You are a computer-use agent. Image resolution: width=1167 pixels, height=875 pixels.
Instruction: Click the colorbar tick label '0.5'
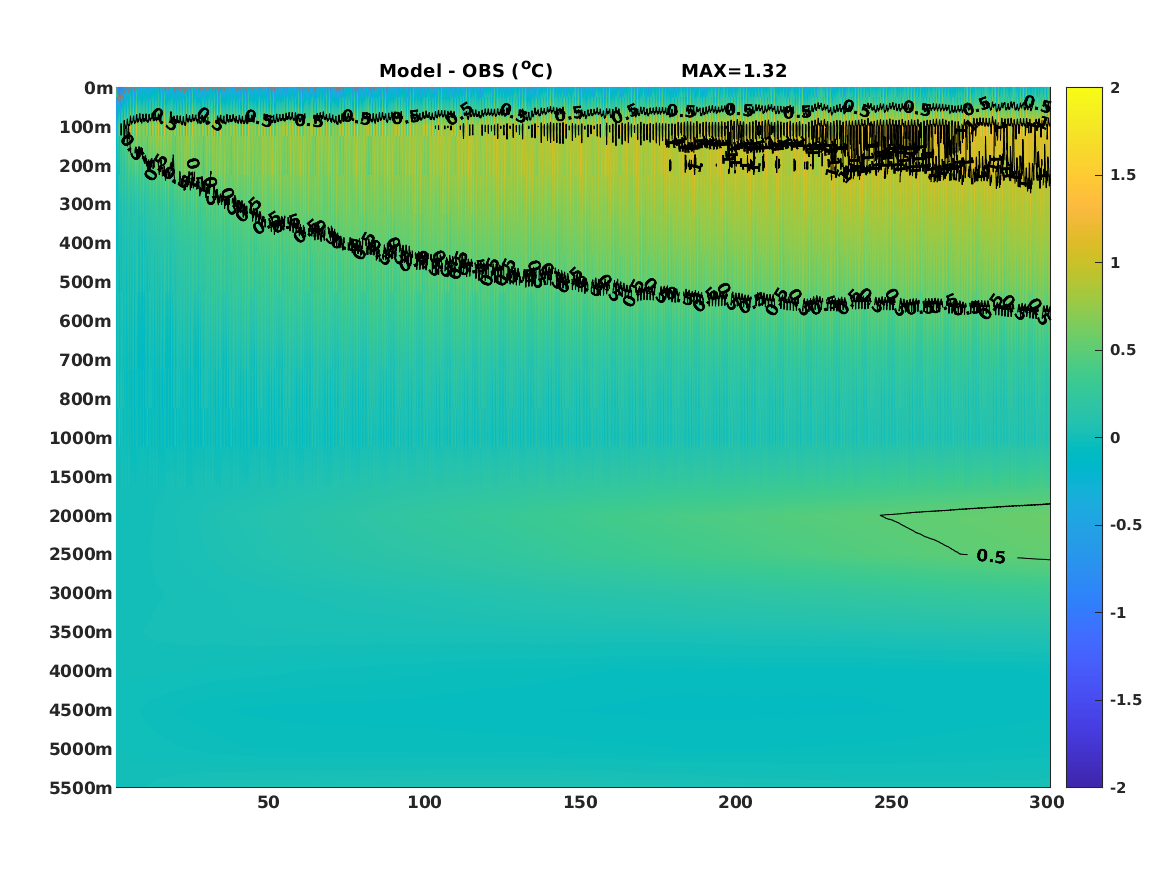[1123, 350]
